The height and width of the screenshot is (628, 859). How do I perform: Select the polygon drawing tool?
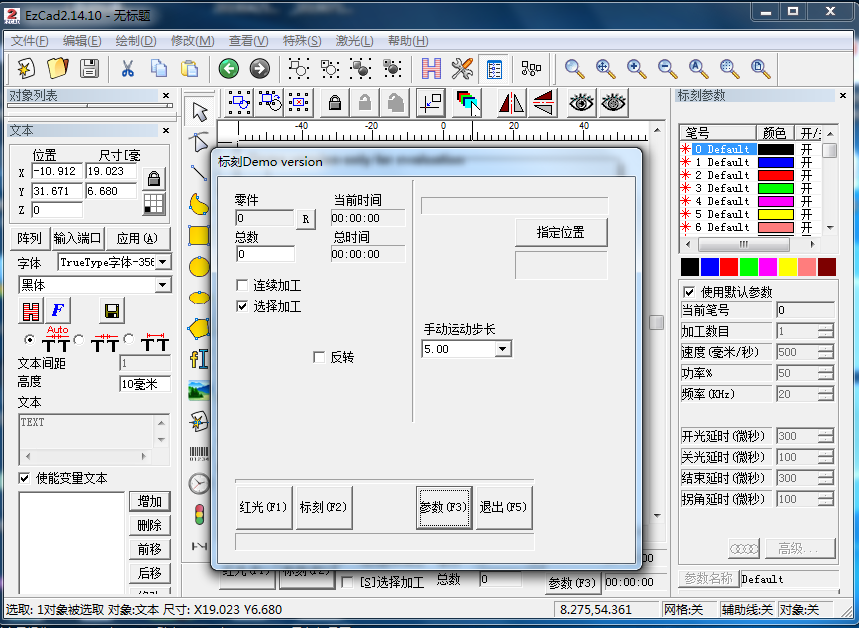pyautogui.click(x=199, y=328)
